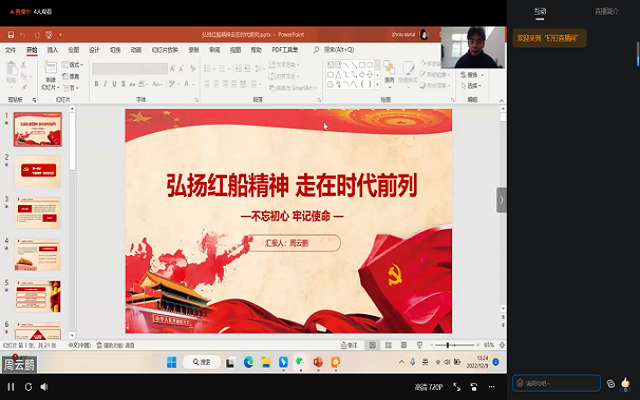Switch to Reading view icon
The height and width of the screenshot is (400, 640).
(x=404, y=345)
